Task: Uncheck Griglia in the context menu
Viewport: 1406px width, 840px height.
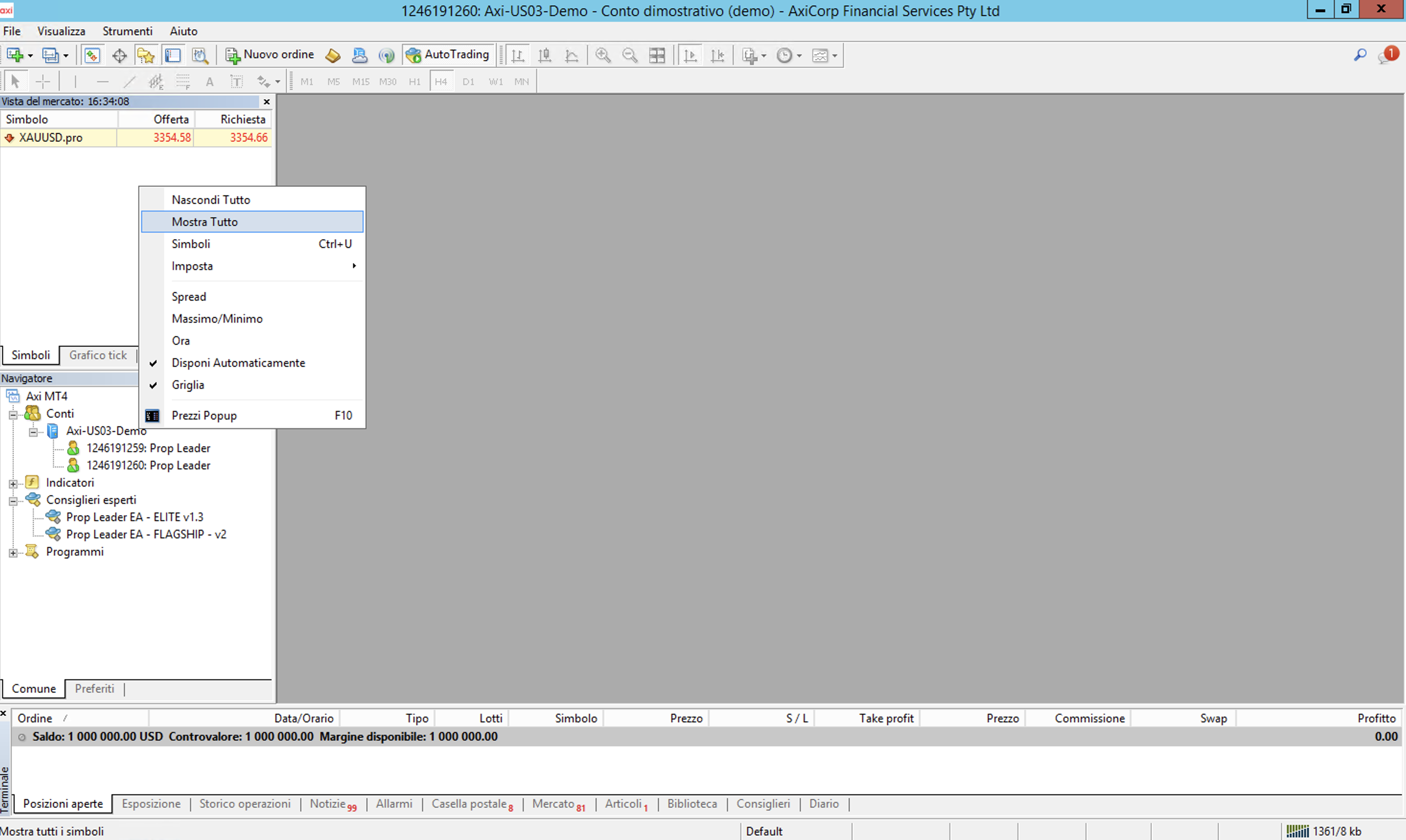Action: tap(188, 385)
